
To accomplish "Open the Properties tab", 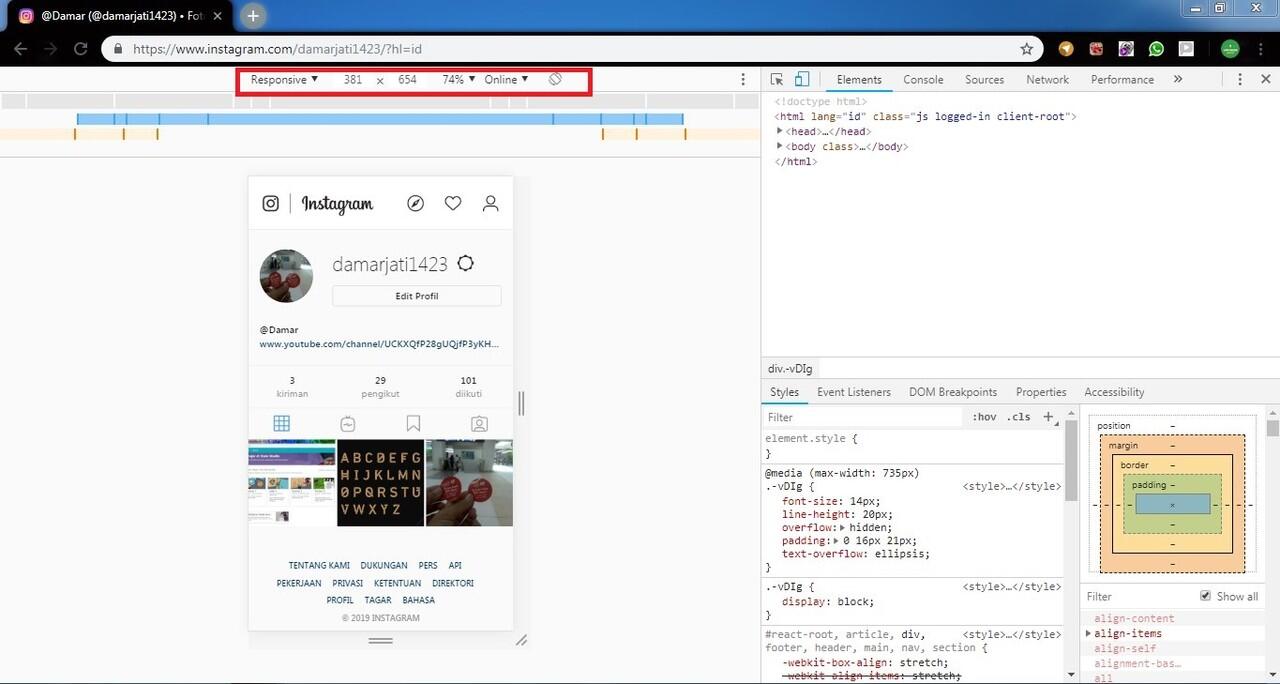I will coord(1041,392).
